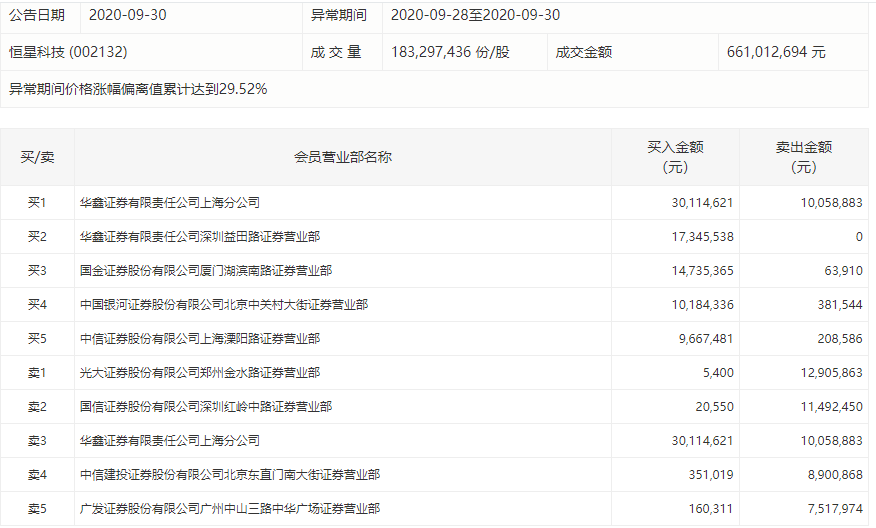Click sell amount 63,910
The width and height of the screenshot is (876, 528).
pyautogui.click(x=844, y=271)
